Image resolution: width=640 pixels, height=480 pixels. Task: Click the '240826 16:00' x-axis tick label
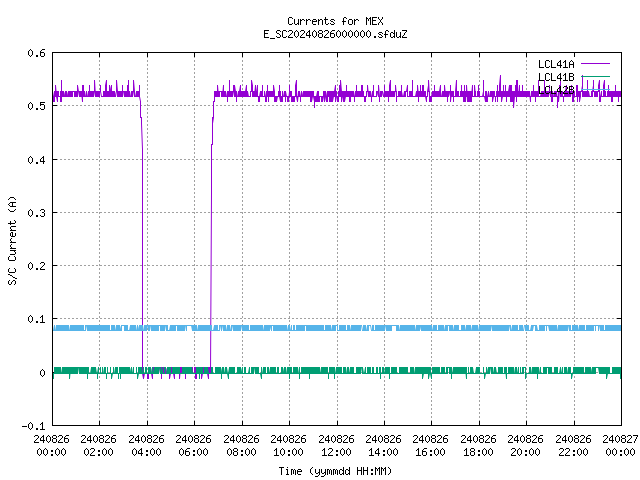pyautogui.click(x=430, y=446)
